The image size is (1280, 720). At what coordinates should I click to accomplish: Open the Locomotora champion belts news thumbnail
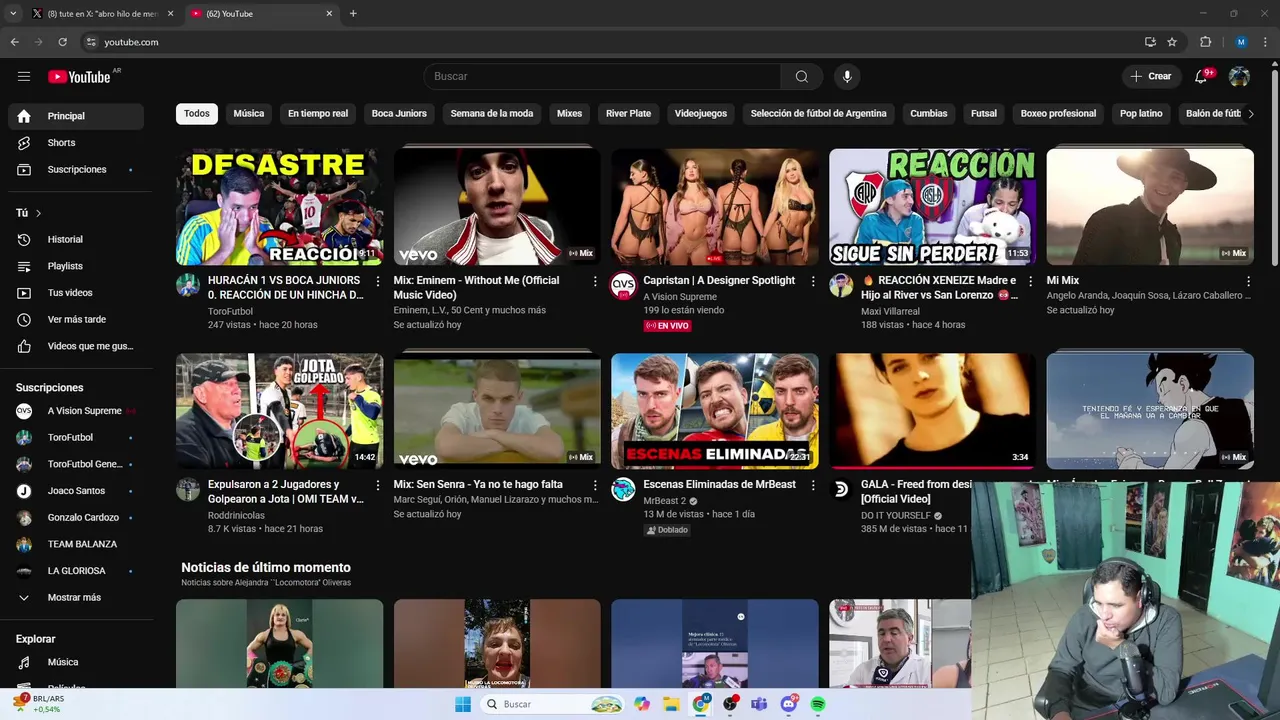[279, 643]
